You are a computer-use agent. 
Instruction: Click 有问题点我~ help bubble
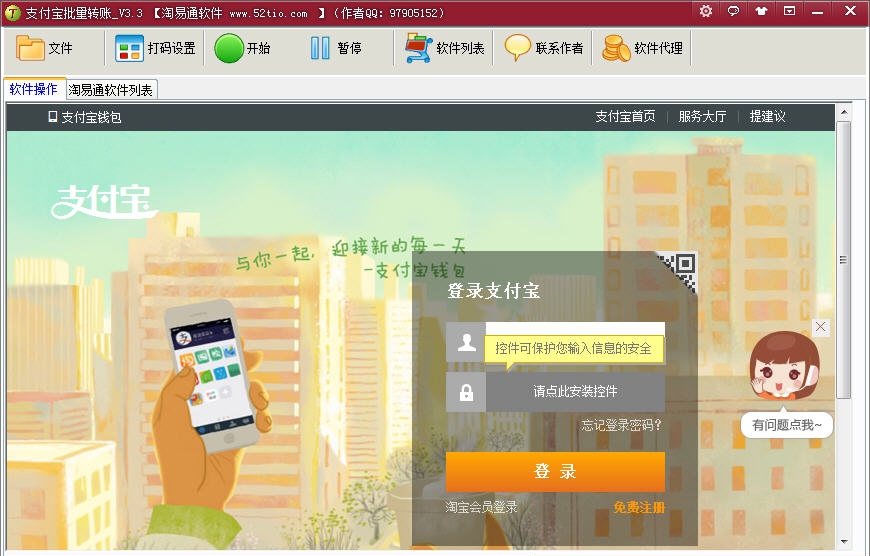[787, 425]
